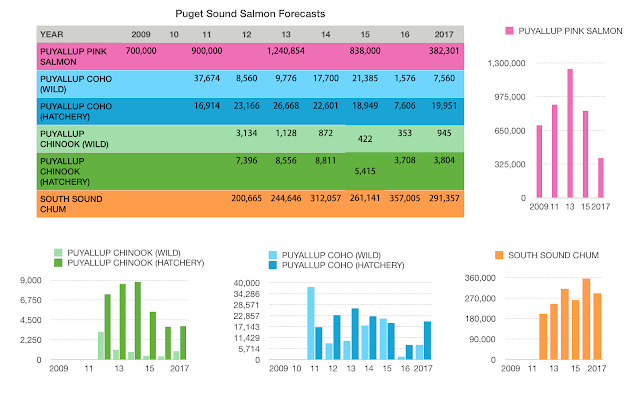The height and width of the screenshot is (393, 640).
Task: Click the 40,000 axis label on coho chart
Action: (x=247, y=283)
